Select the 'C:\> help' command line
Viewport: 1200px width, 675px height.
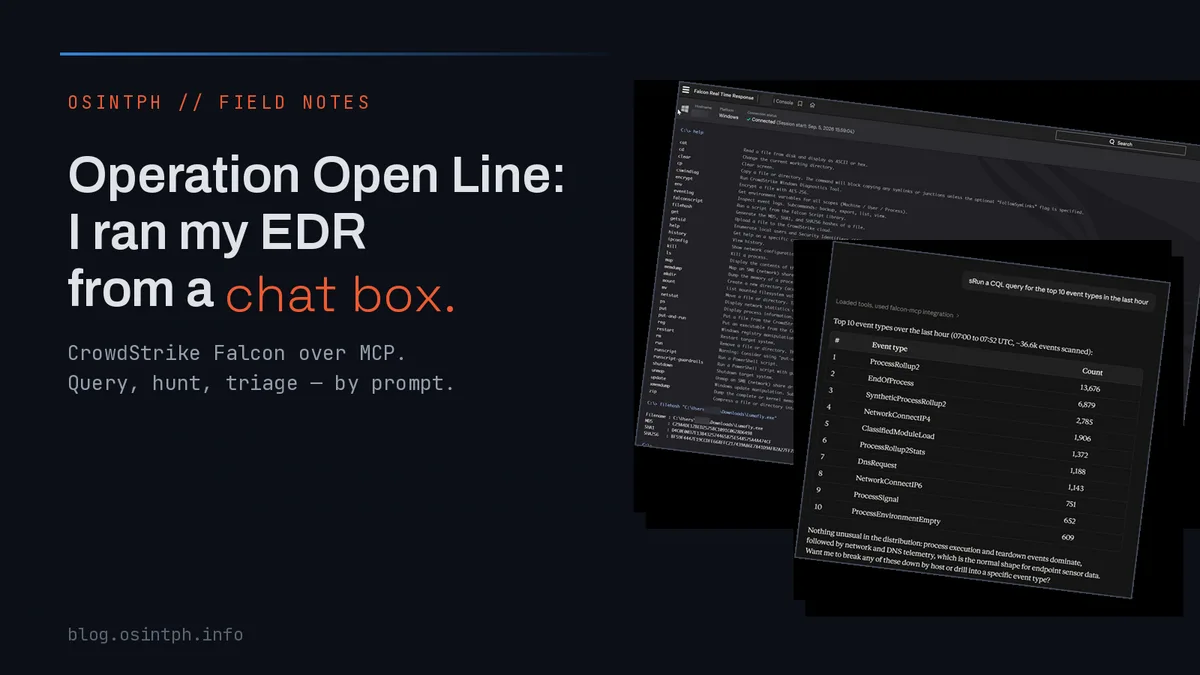click(692, 131)
